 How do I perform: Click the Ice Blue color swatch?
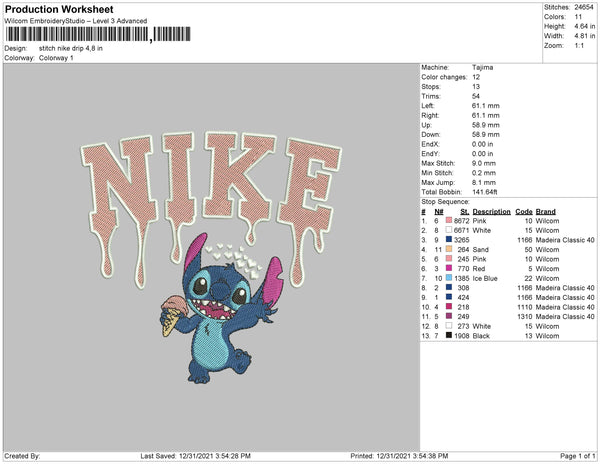[x=449, y=278]
